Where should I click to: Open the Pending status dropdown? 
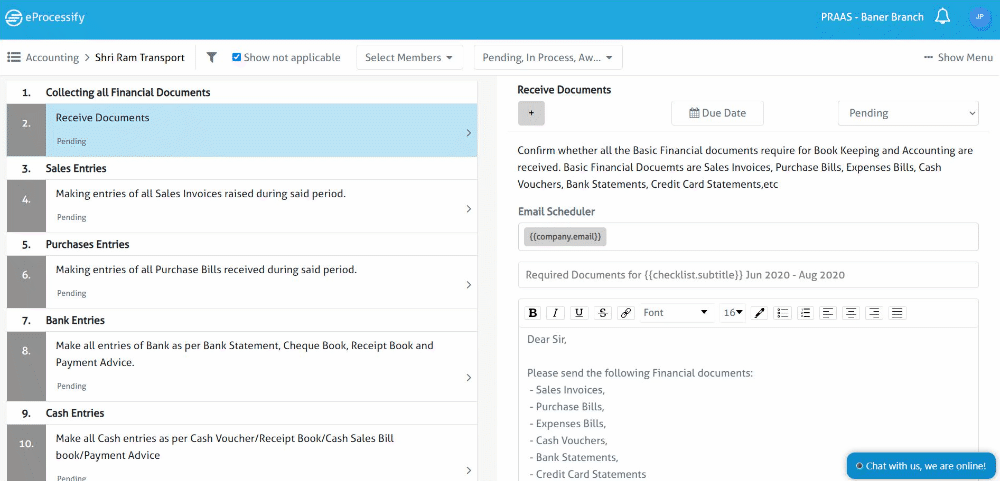click(908, 113)
